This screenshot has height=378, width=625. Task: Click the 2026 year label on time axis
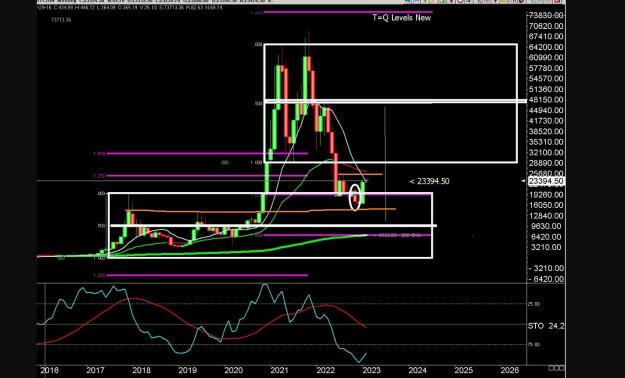(x=510, y=370)
